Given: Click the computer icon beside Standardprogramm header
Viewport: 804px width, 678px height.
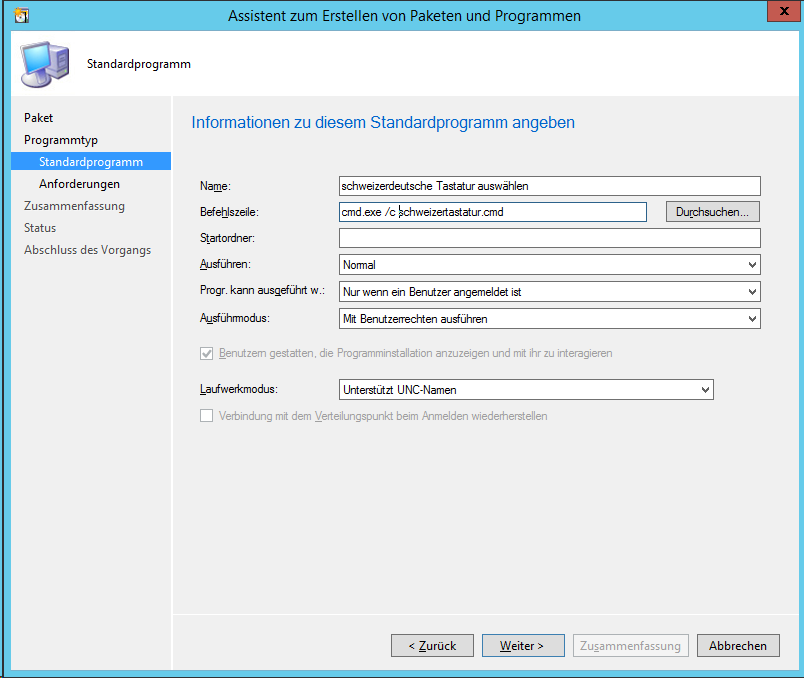Looking at the screenshot, I should [x=45, y=63].
